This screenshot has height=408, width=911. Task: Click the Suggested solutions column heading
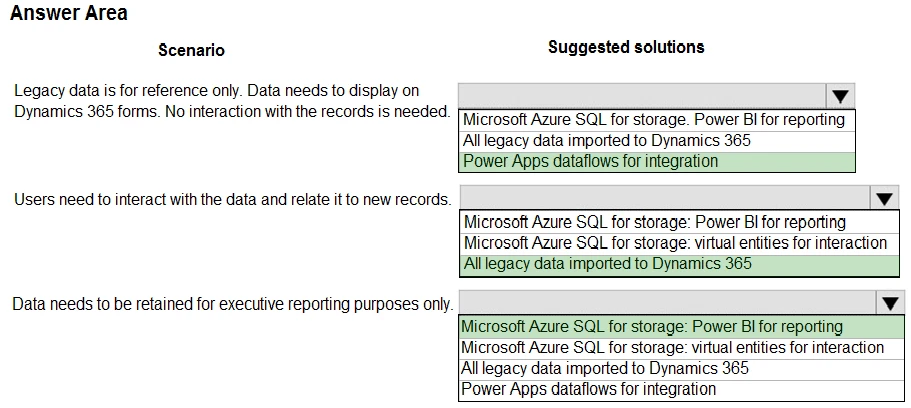[626, 47]
